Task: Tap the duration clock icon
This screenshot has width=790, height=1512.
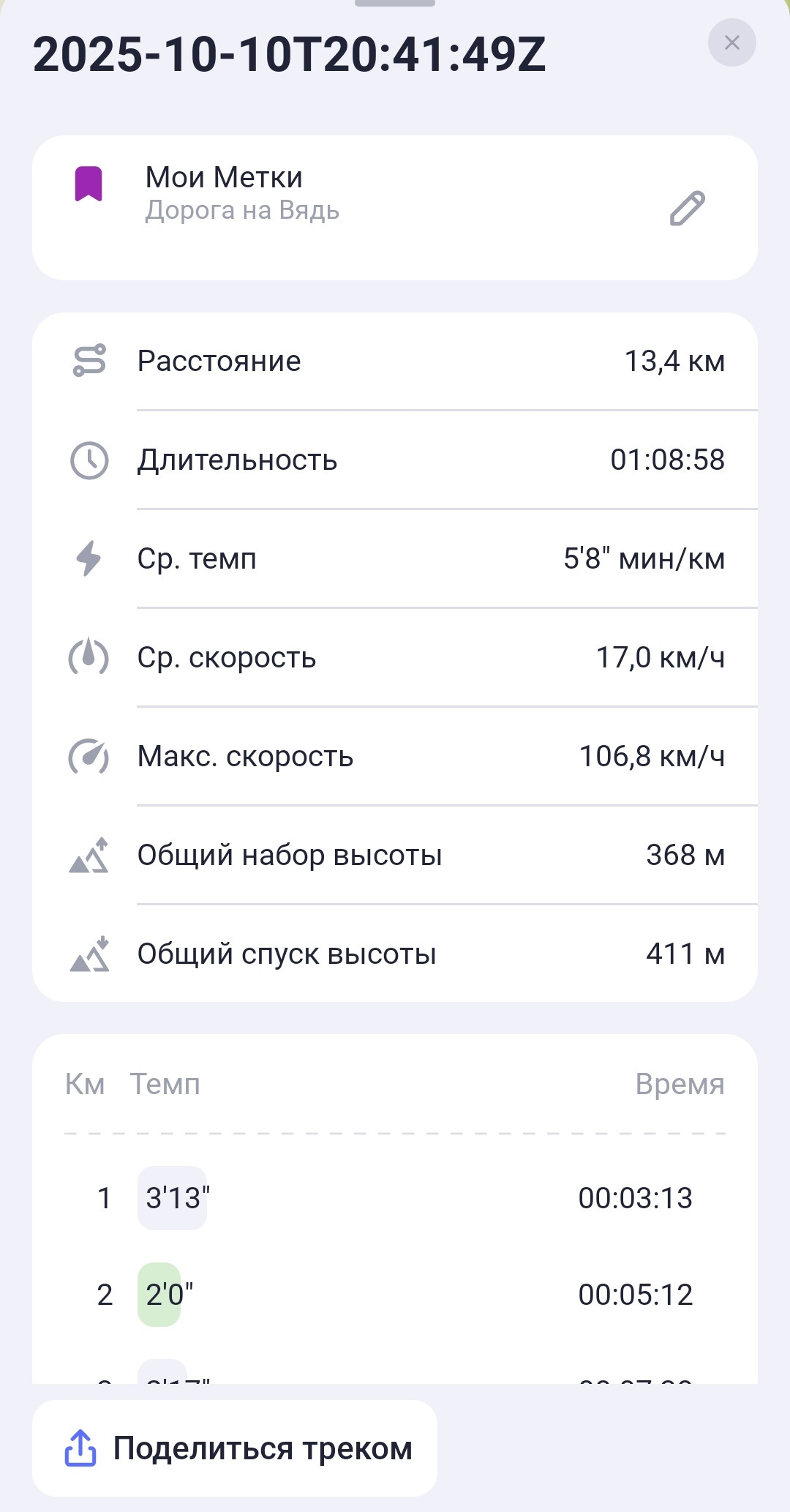Action: pyautogui.click(x=89, y=460)
